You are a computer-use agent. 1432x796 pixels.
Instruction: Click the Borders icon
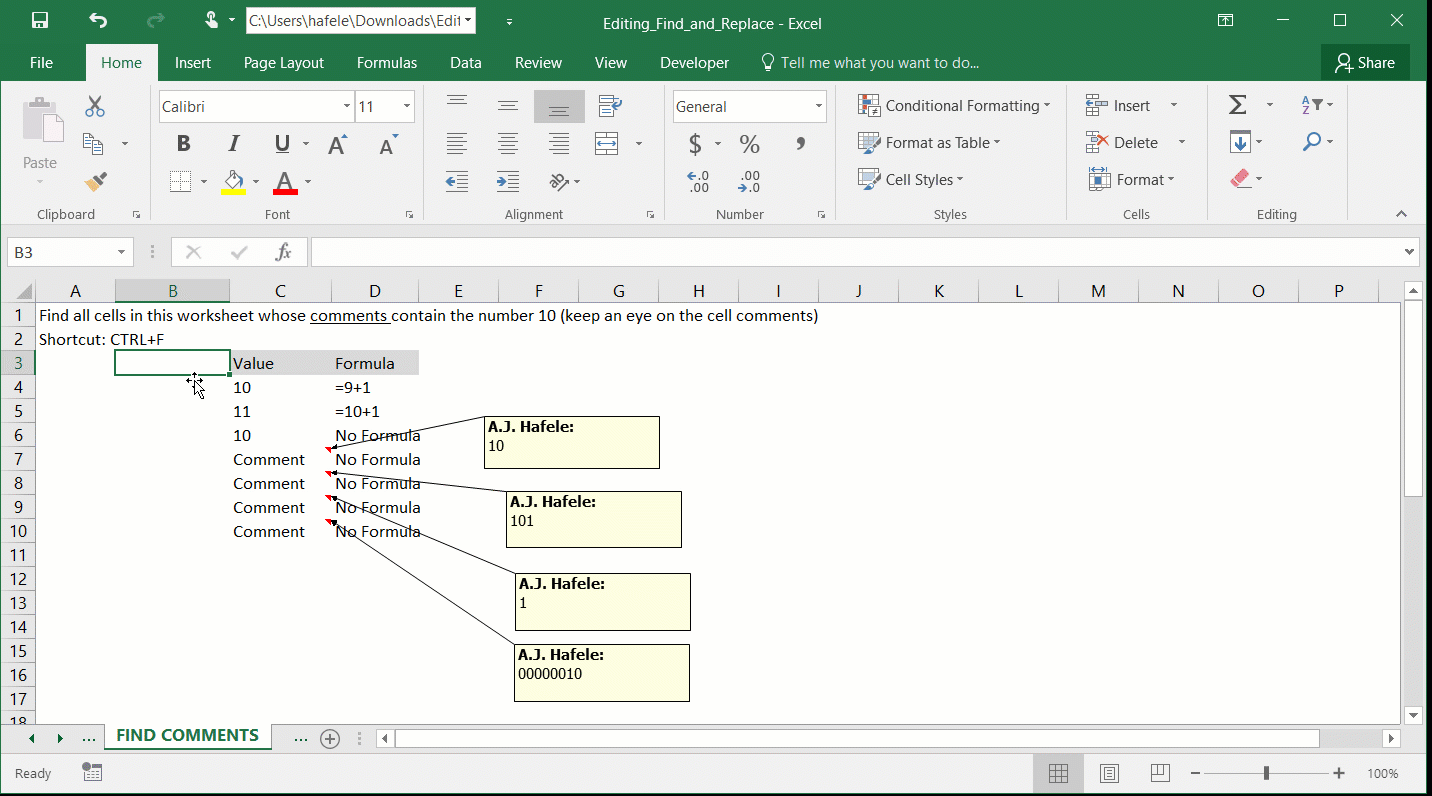180,182
